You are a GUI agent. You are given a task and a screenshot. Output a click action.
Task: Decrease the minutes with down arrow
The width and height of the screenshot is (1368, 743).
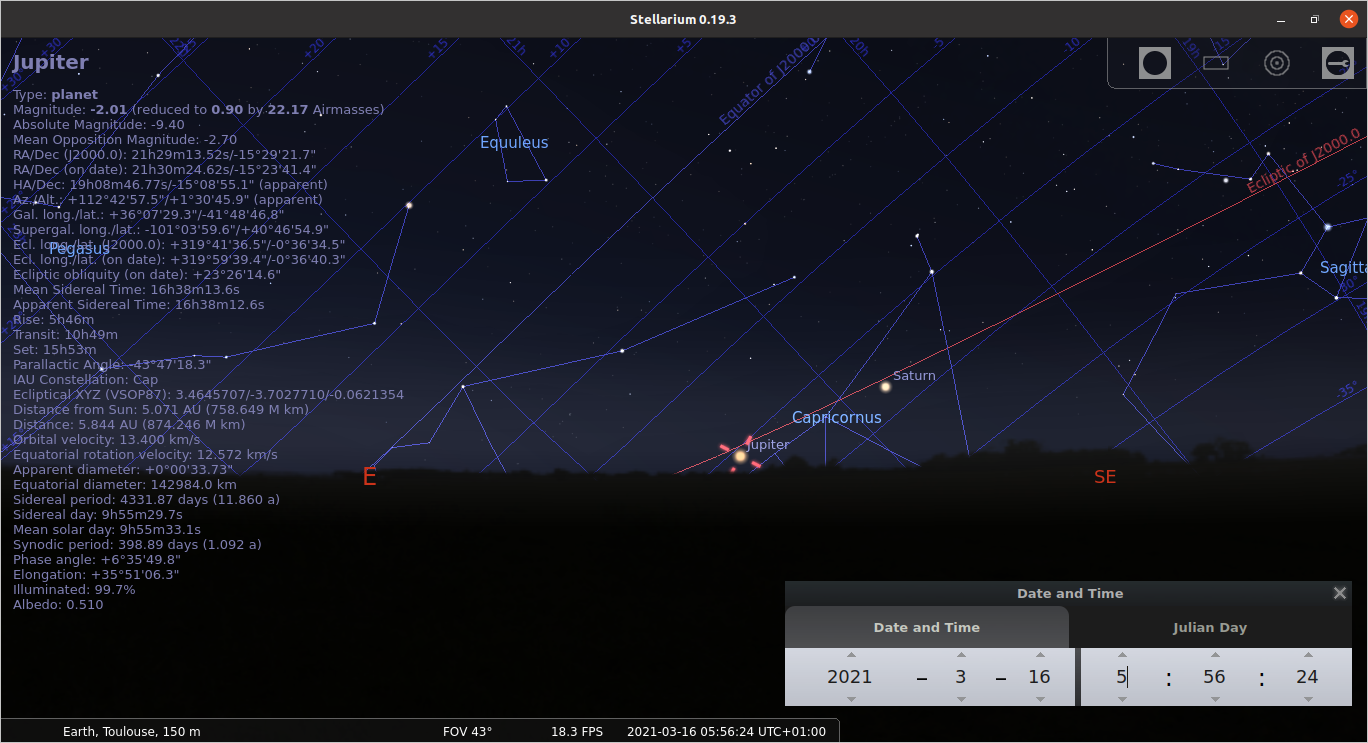[1214, 699]
